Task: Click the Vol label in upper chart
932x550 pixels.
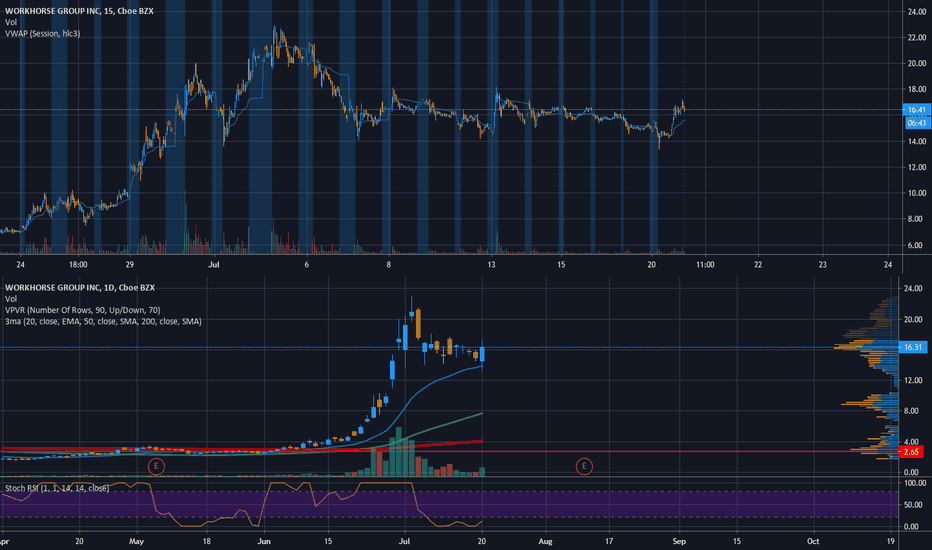Action: 11,22
